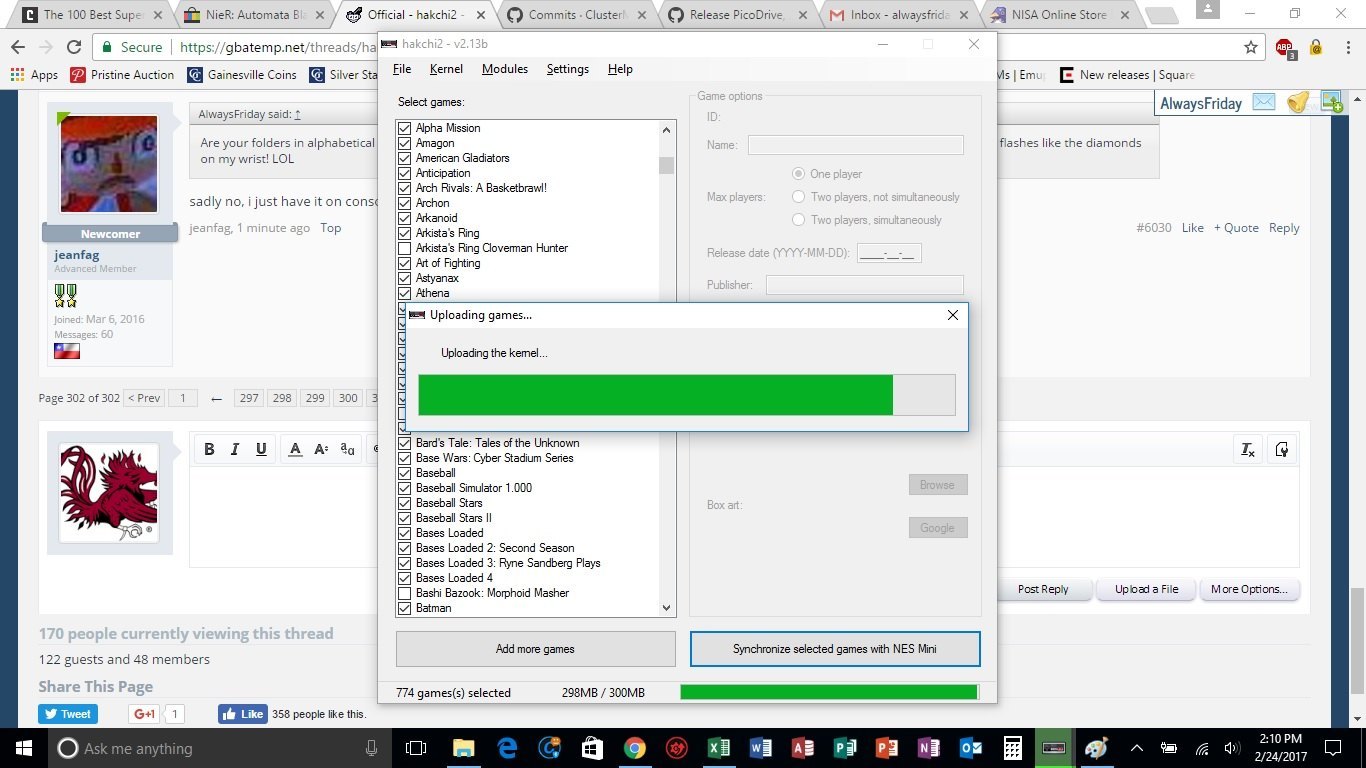Open the Windows Start menu
Image resolution: width=1366 pixels, height=768 pixels.
pos(22,748)
